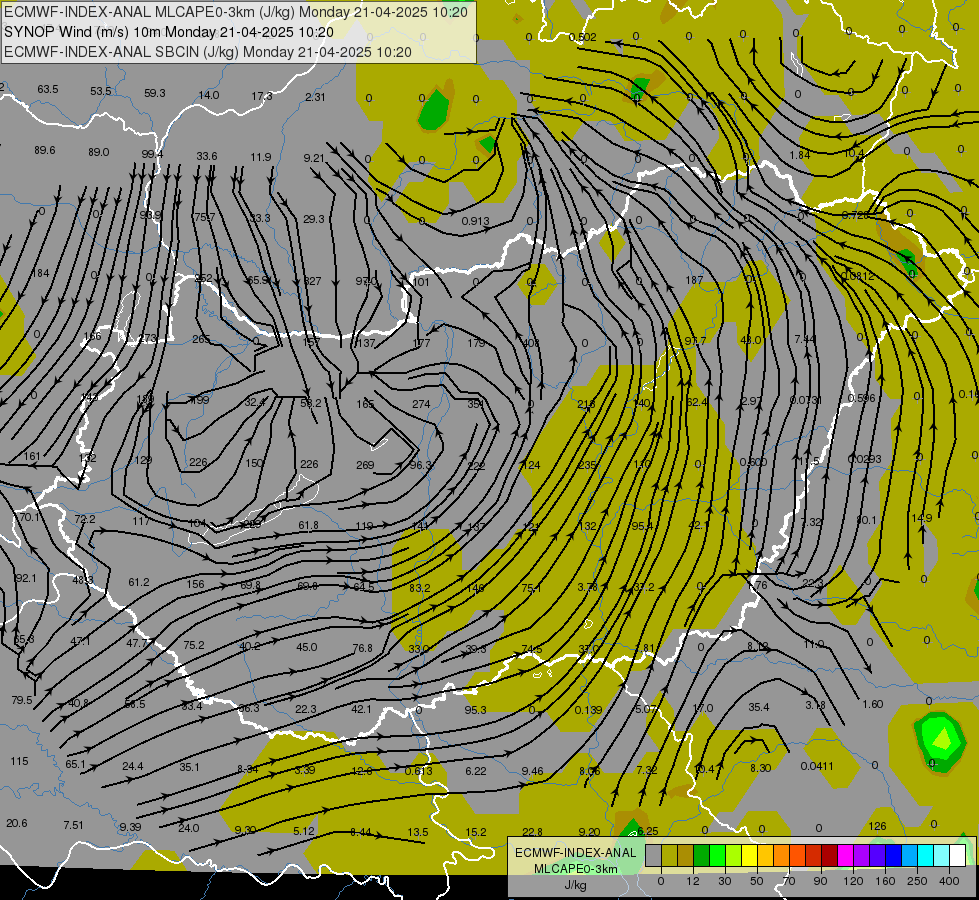Click the MLCAPE0-3km title line at top
The height and width of the screenshot is (900, 979).
pos(236,12)
